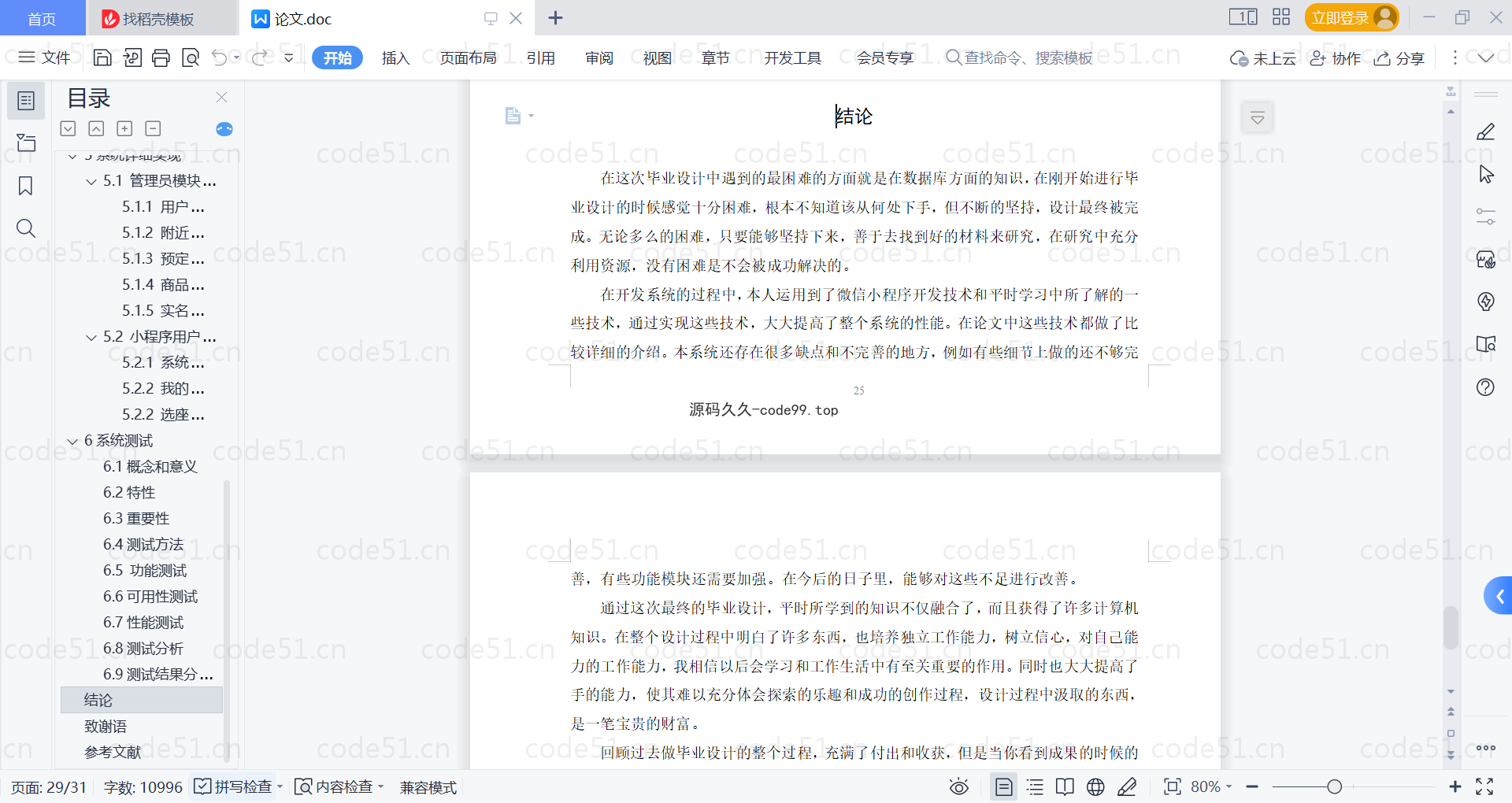Open the app grid icon in title bar
Screen dimensions: 1512x803
1281,17
